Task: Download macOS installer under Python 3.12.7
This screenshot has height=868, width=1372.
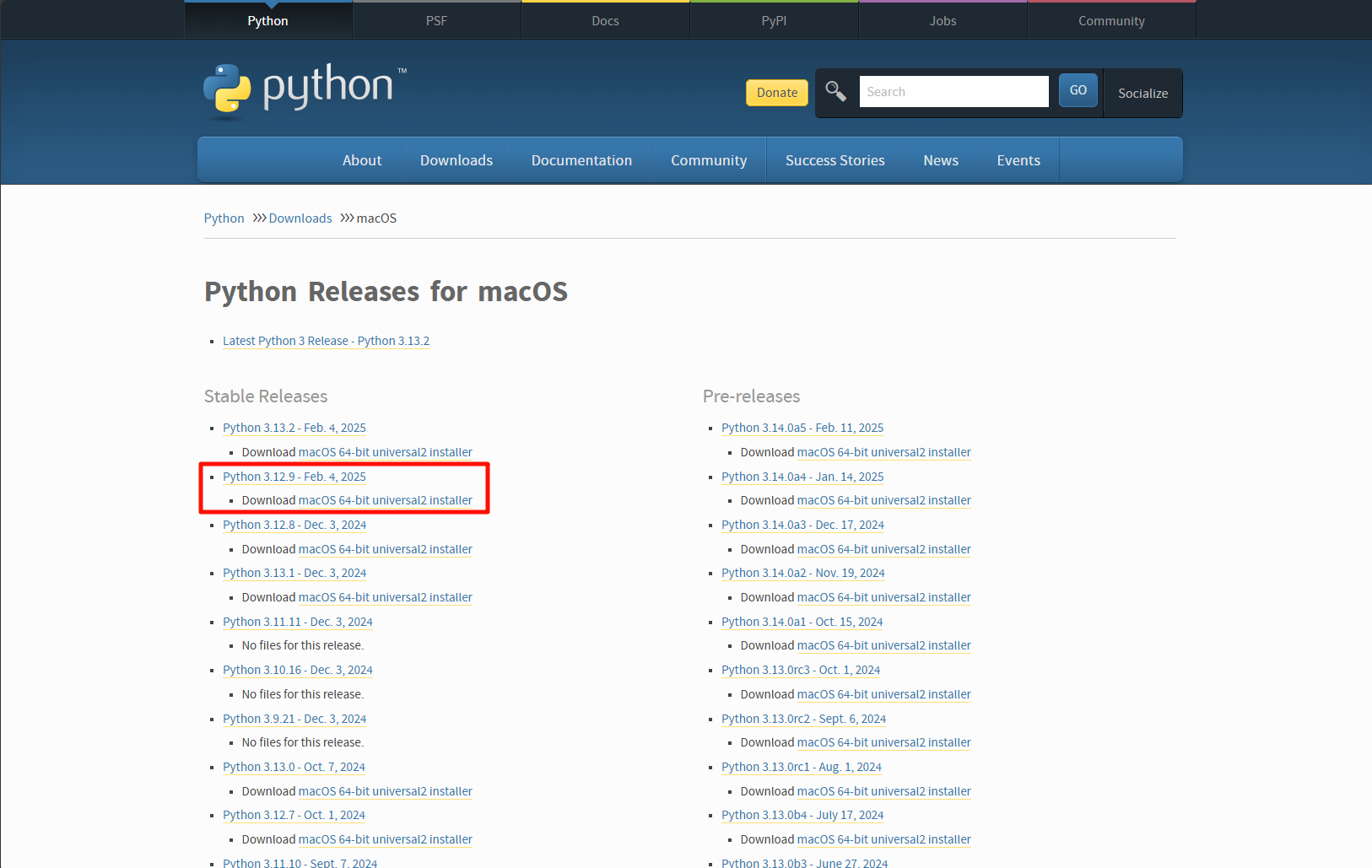Action: pos(386,839)
